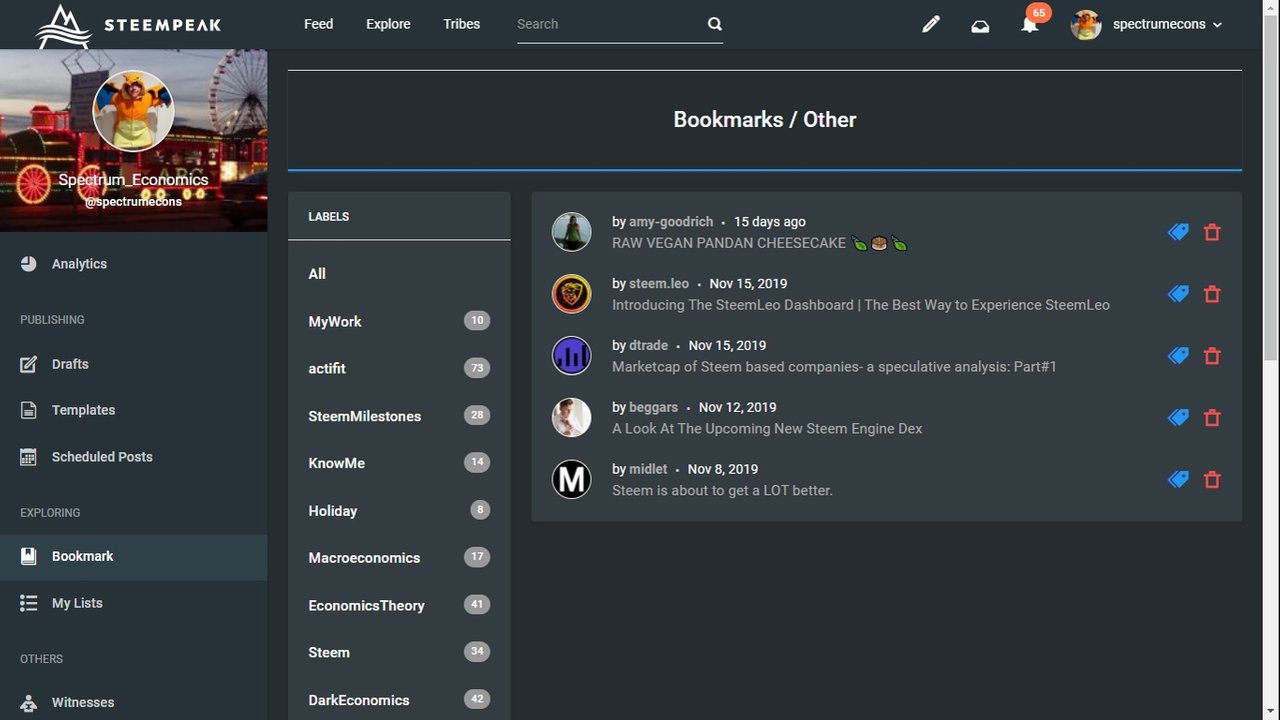This screenshot has height=720, width=1280.
Task: Click the header user avatar
Action: pos(1086,24)
